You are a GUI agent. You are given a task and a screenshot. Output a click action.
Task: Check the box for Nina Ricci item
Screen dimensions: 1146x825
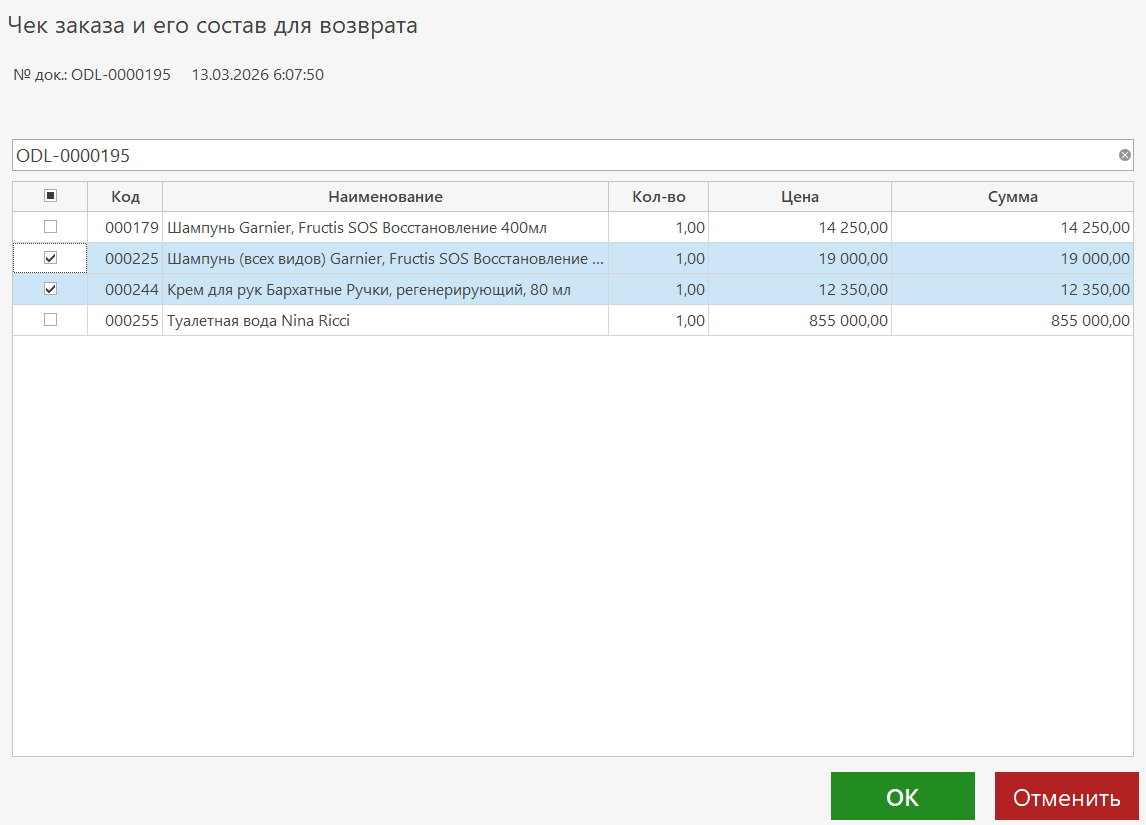pos(50,320)
